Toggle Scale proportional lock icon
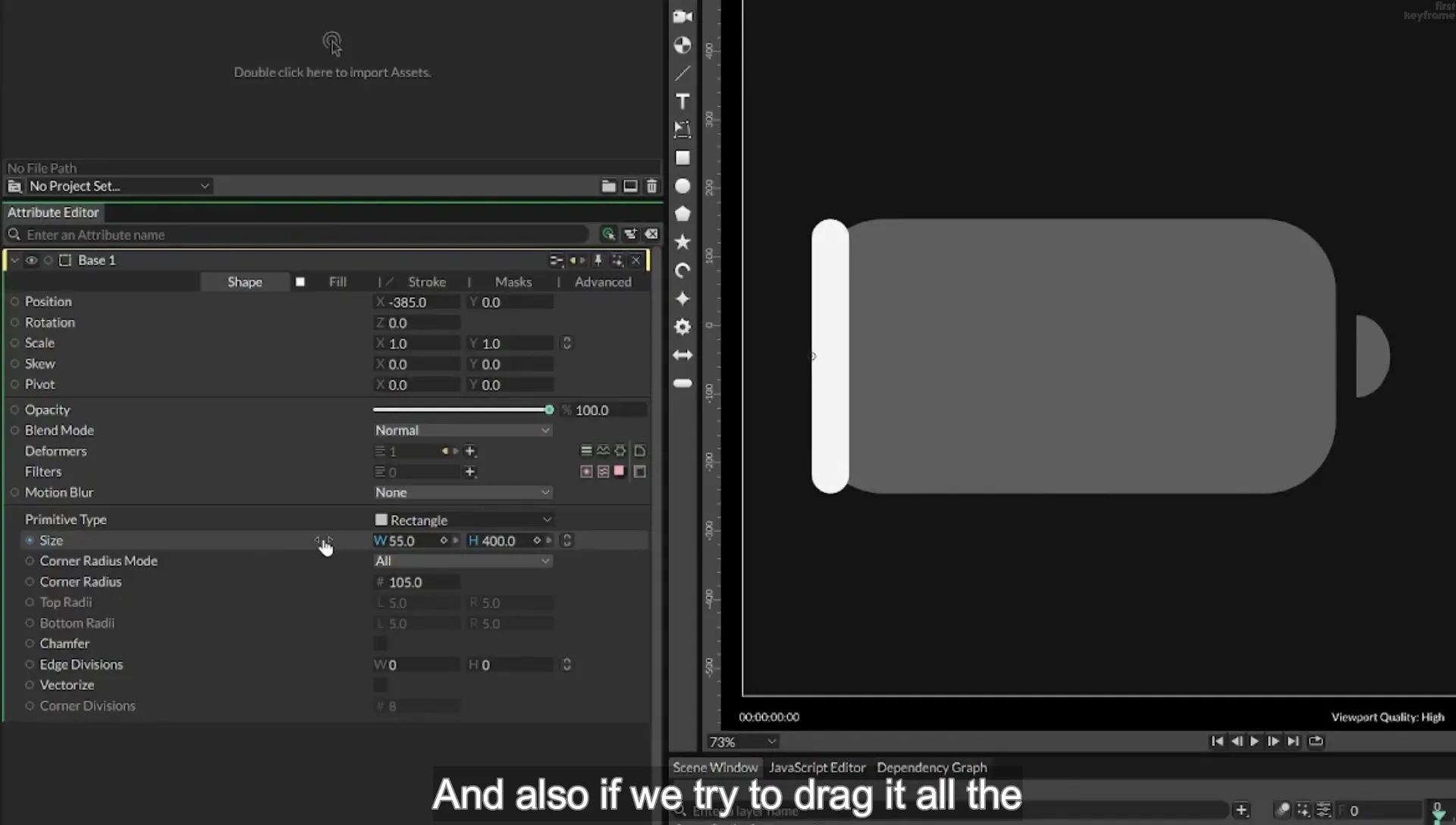1456x825 pixels. coord(566,343)
